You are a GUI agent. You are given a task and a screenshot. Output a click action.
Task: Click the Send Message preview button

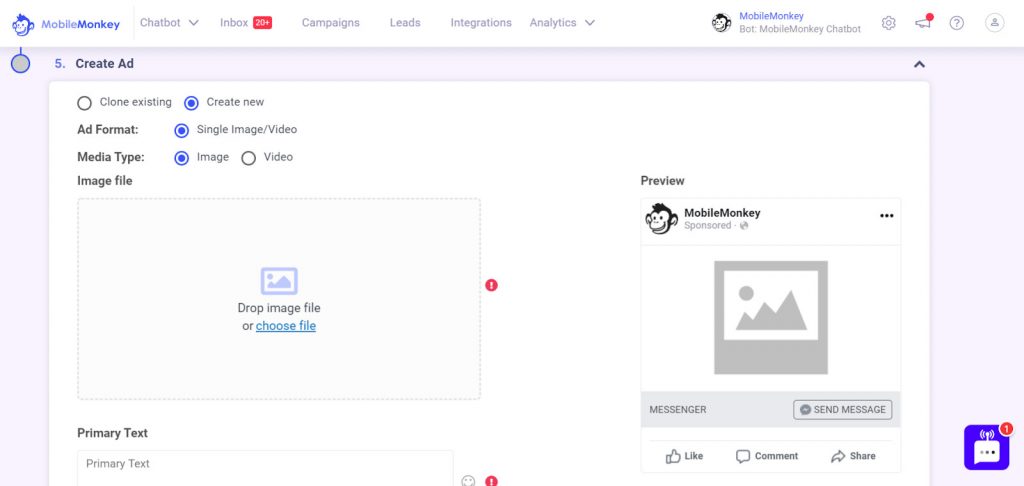point(842,410)
